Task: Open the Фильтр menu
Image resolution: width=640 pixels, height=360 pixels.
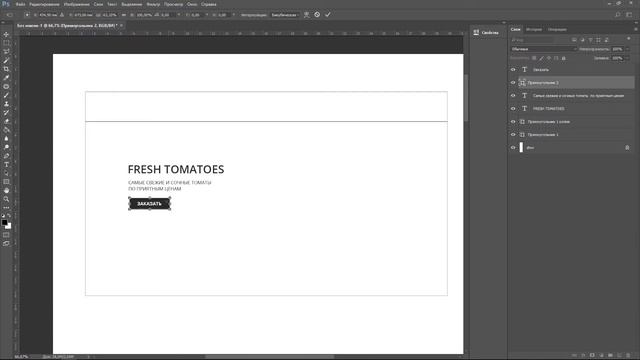Action: click(153, 4)
